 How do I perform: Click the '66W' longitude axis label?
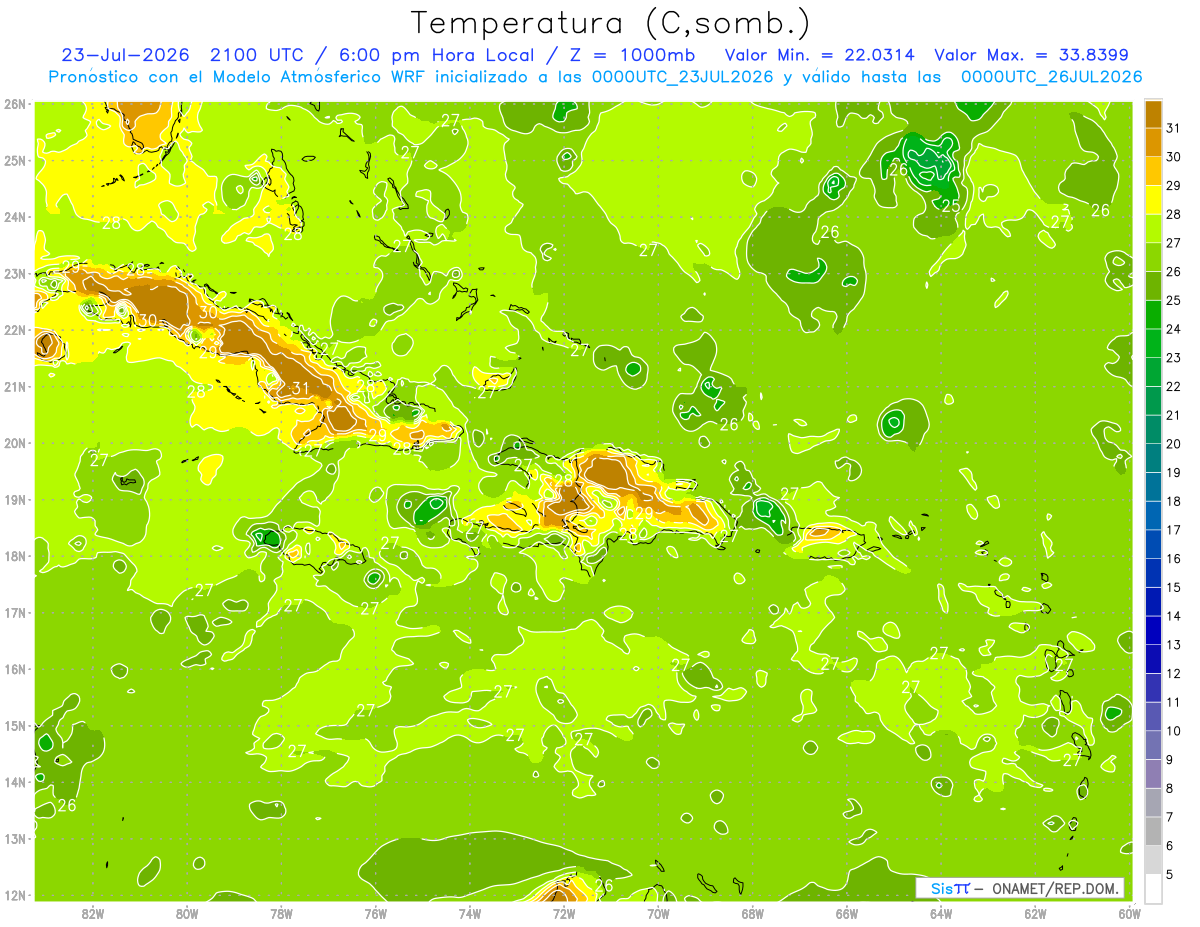click(847, 912)
